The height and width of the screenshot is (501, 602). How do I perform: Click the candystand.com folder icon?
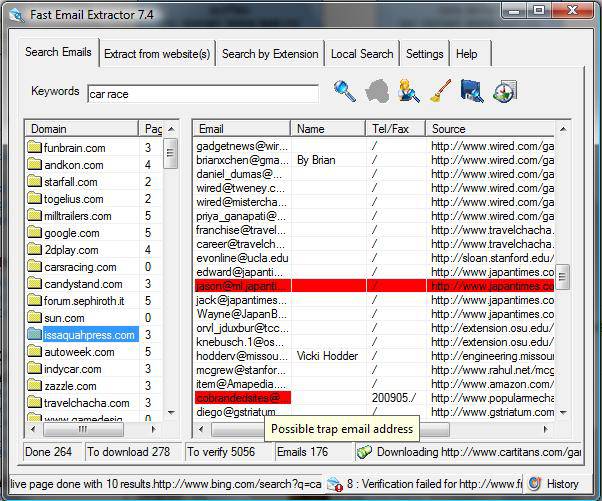(35, 283)
